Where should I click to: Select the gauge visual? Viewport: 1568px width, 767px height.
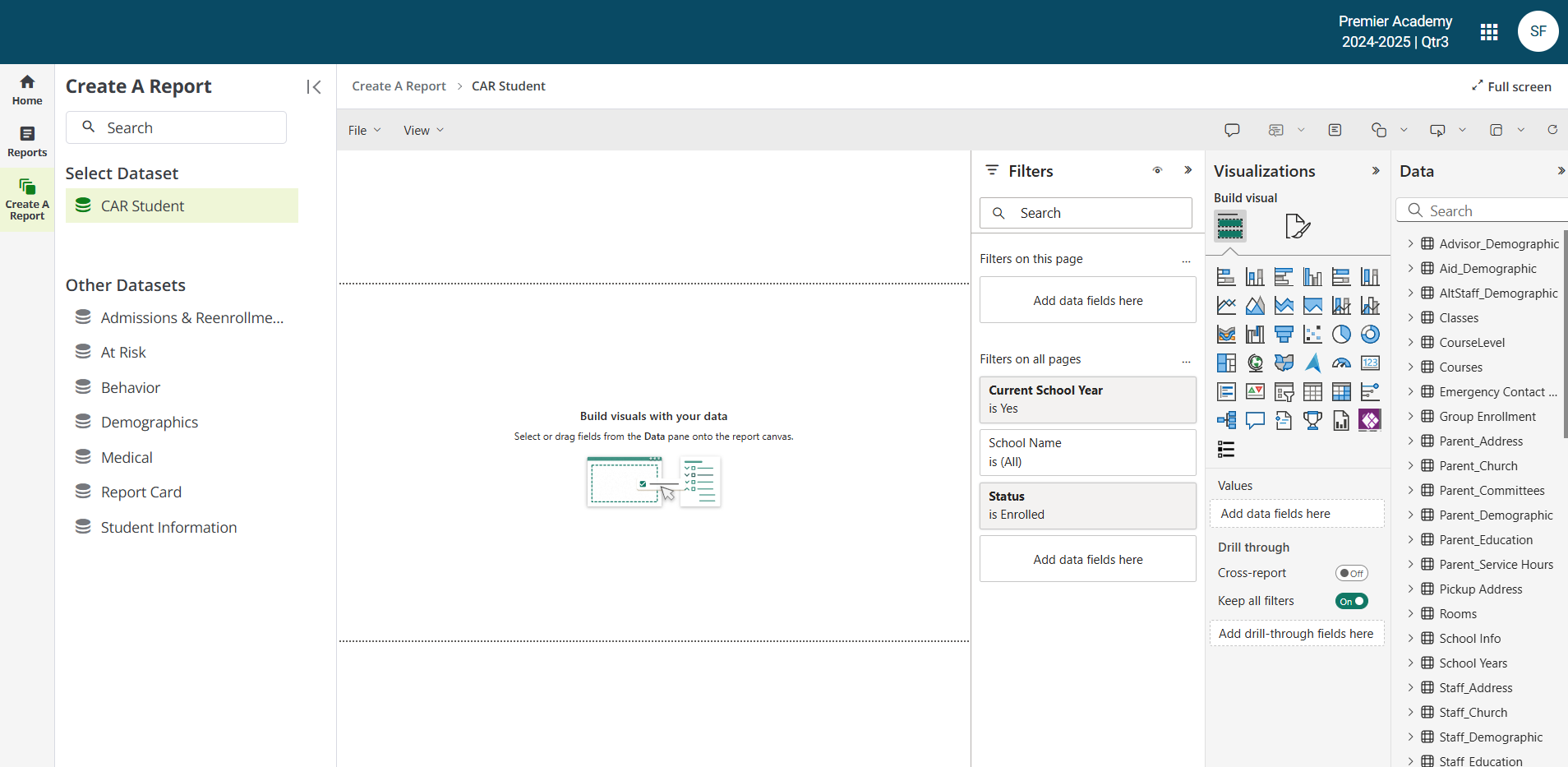coord(1341,363)
